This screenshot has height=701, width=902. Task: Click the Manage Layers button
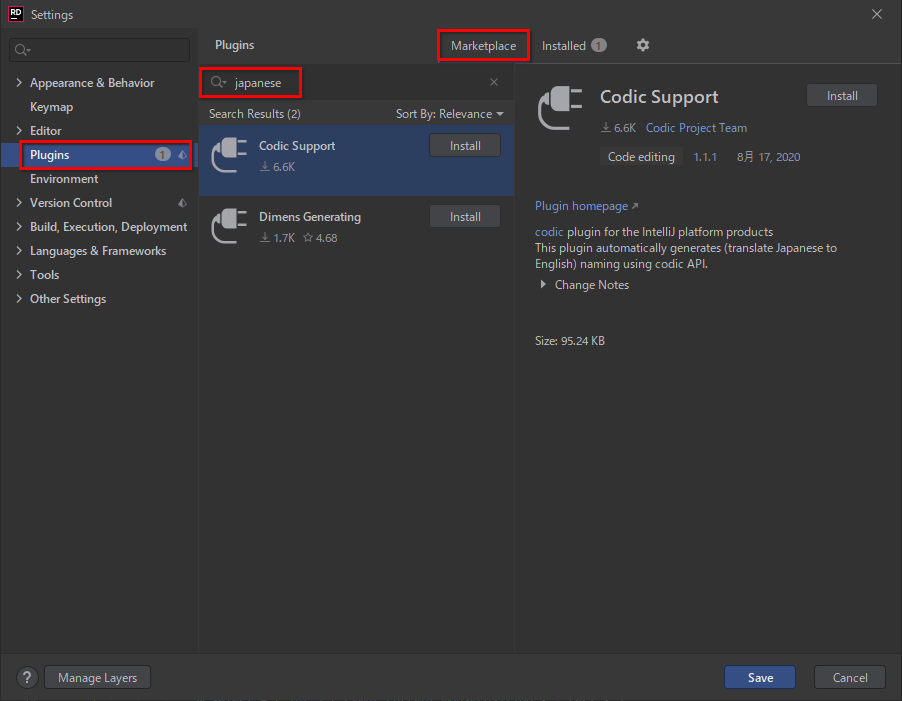pyautogui.click(x=97, y=677)
